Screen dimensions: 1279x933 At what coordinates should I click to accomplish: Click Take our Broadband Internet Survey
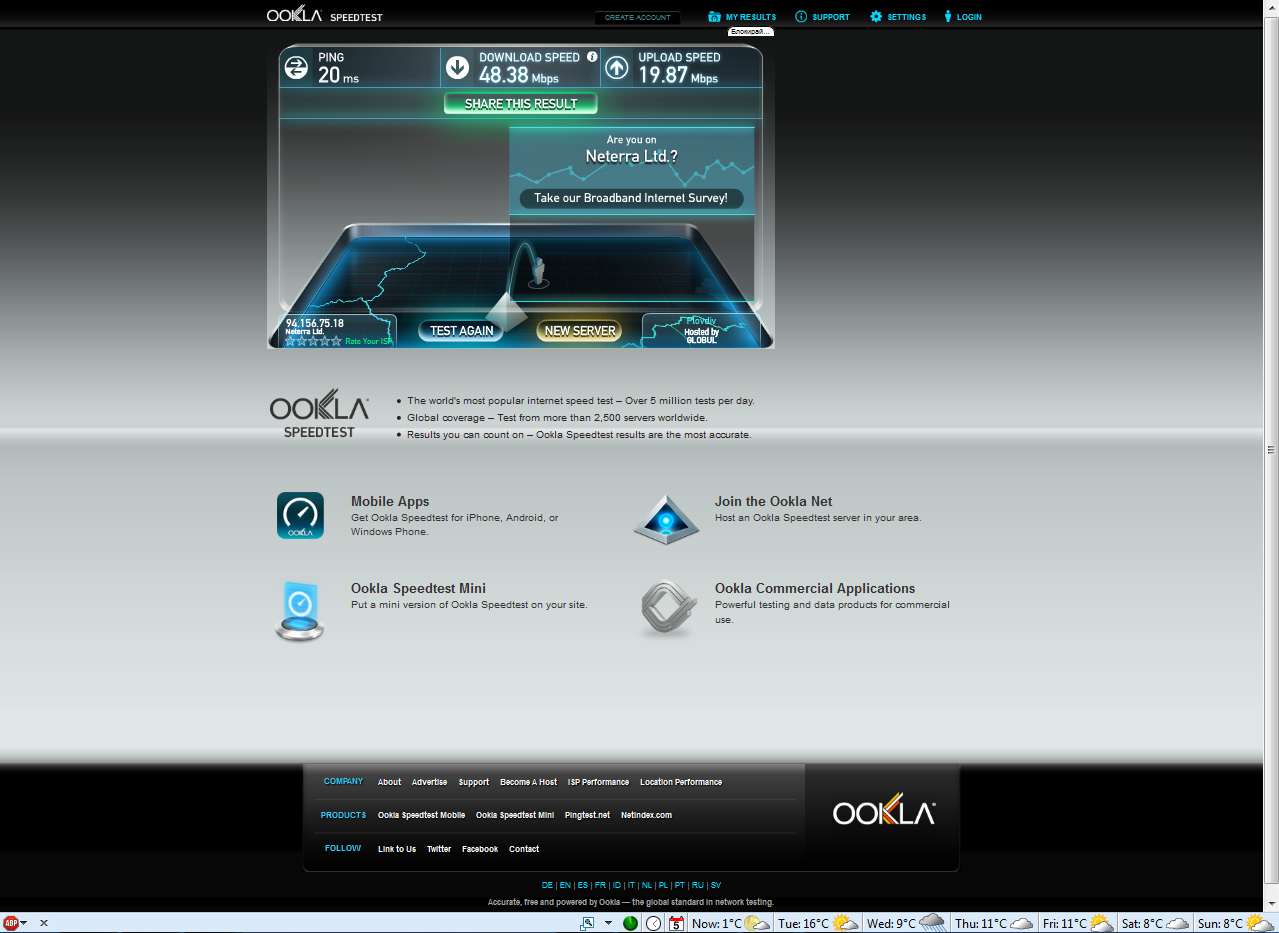click(631, 198)
